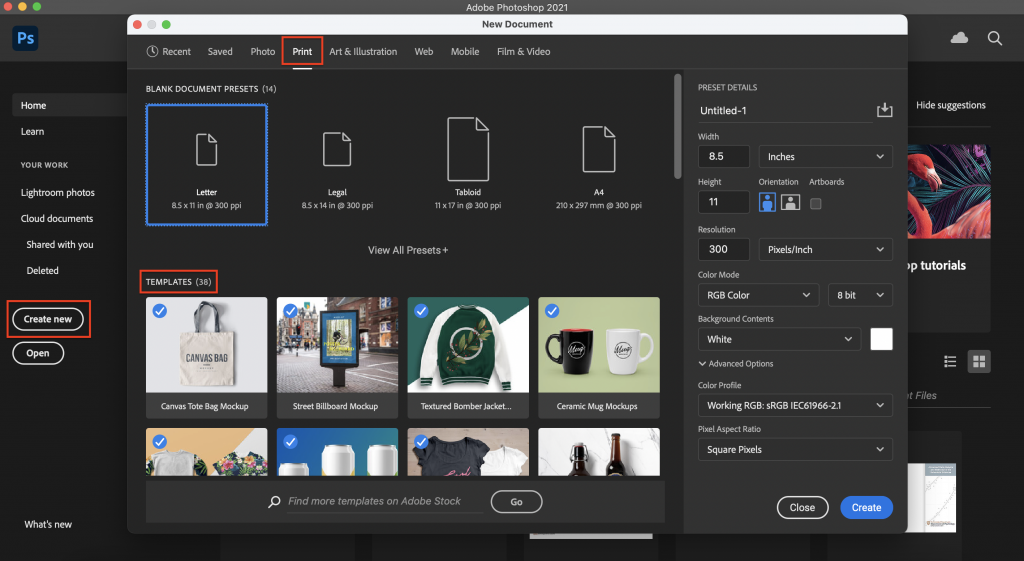Image resolution: width=1024 pixels, height=561 pixels.
Task: Collapse the Advanced Options section
Action: click(x=736, y=364)
